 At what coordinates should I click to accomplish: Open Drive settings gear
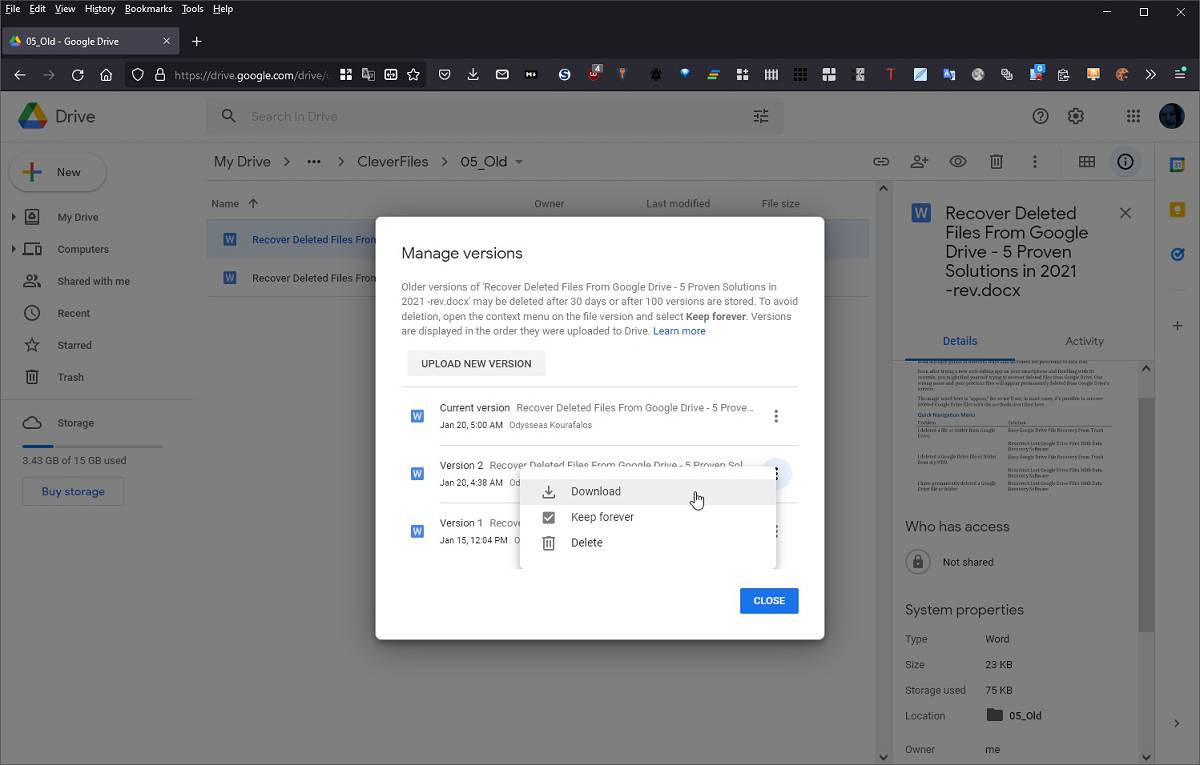(x=1076, y=116)
